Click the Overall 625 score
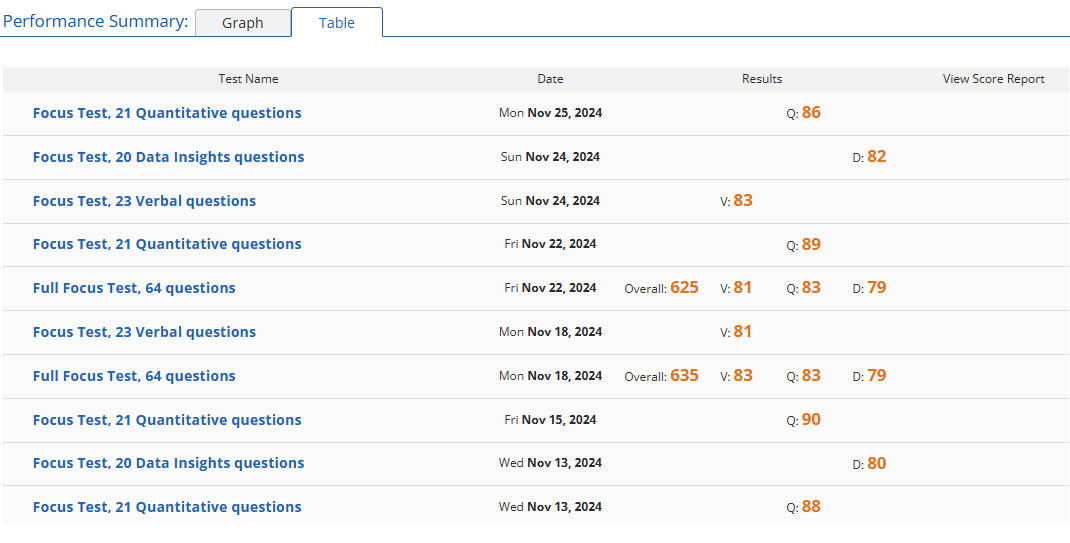Viewport: 1070px width, 543px height. 684,288
